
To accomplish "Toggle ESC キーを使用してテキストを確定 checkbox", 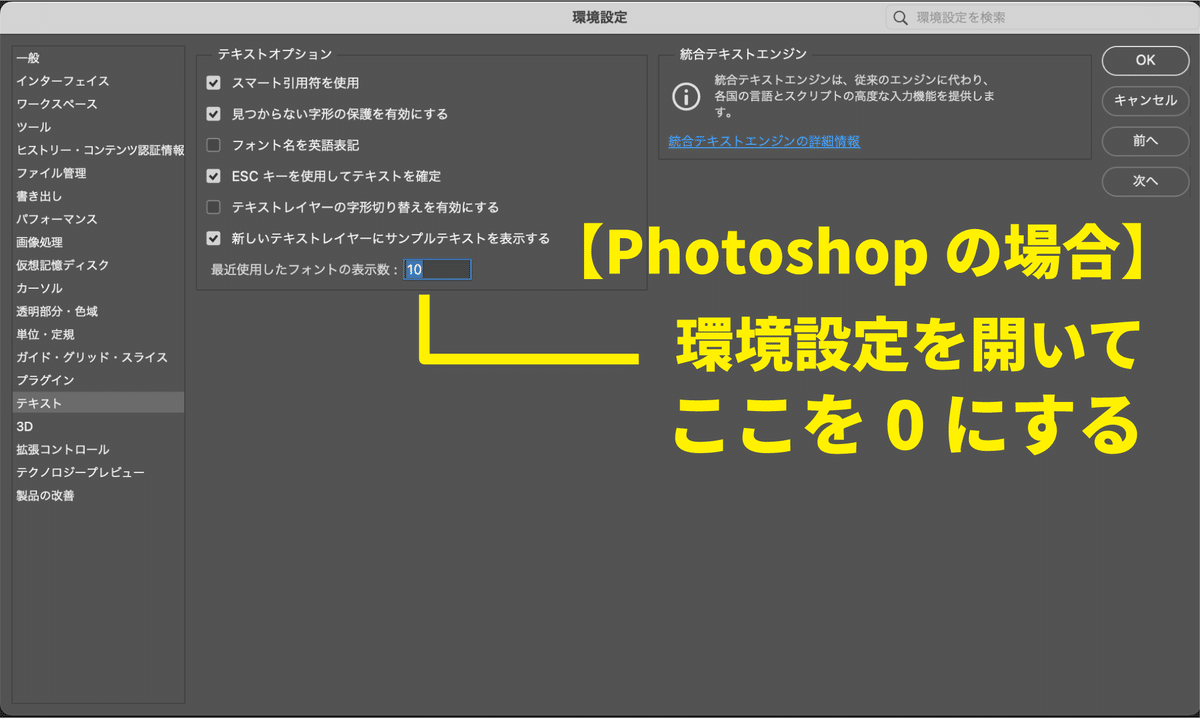I will (213, 176).
